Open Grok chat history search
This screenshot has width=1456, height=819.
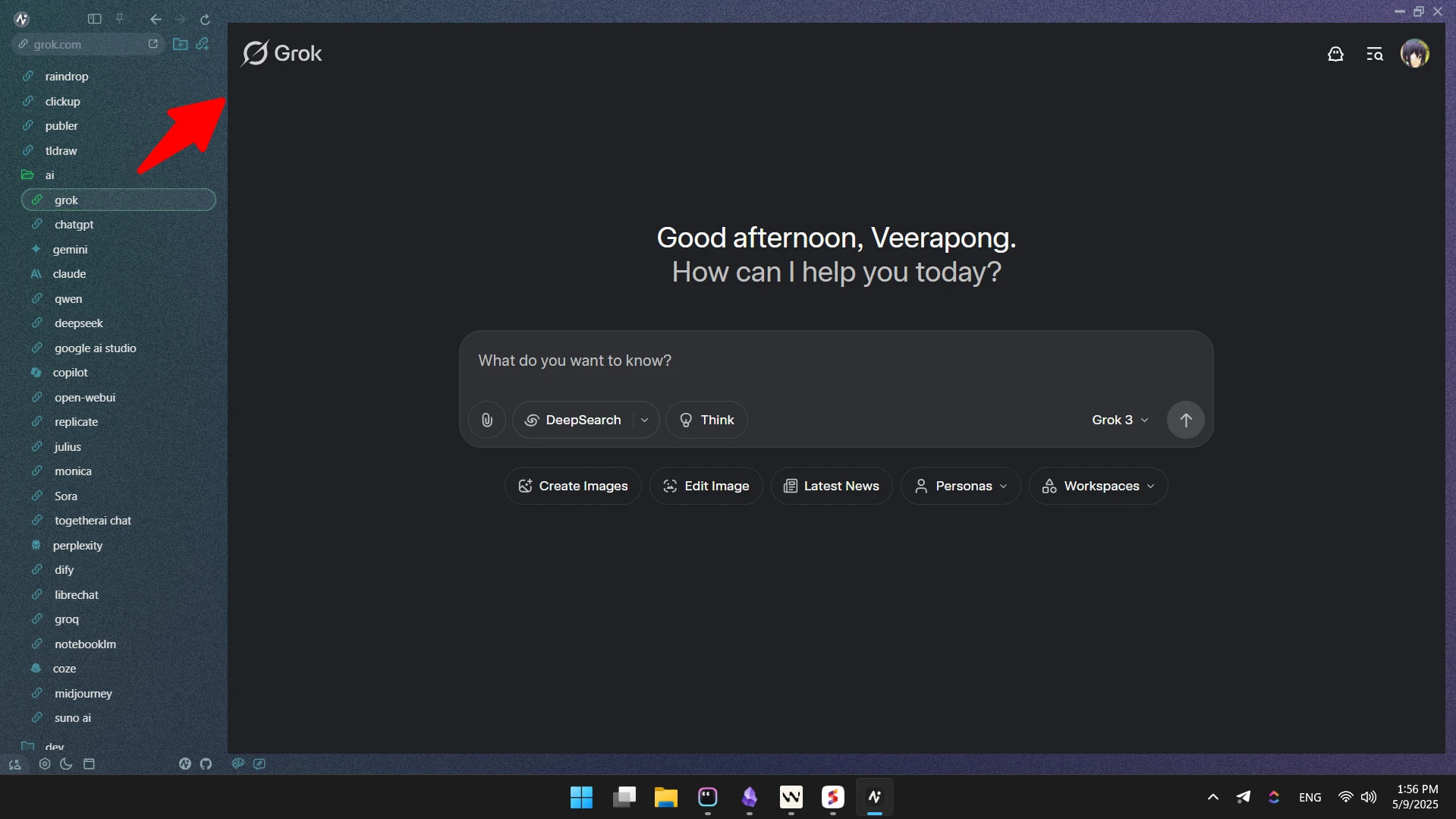tap(1374, 54)
